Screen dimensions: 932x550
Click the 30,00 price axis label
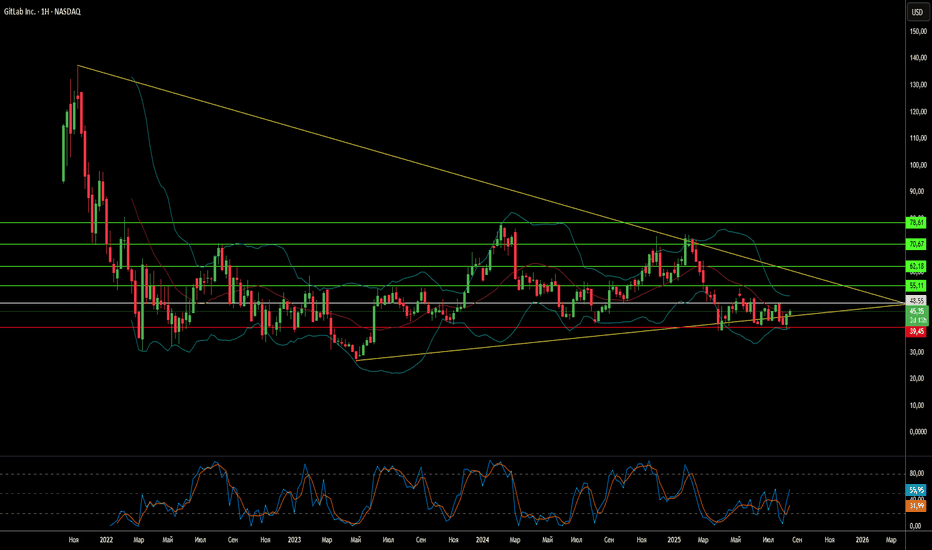pos(917,352)
